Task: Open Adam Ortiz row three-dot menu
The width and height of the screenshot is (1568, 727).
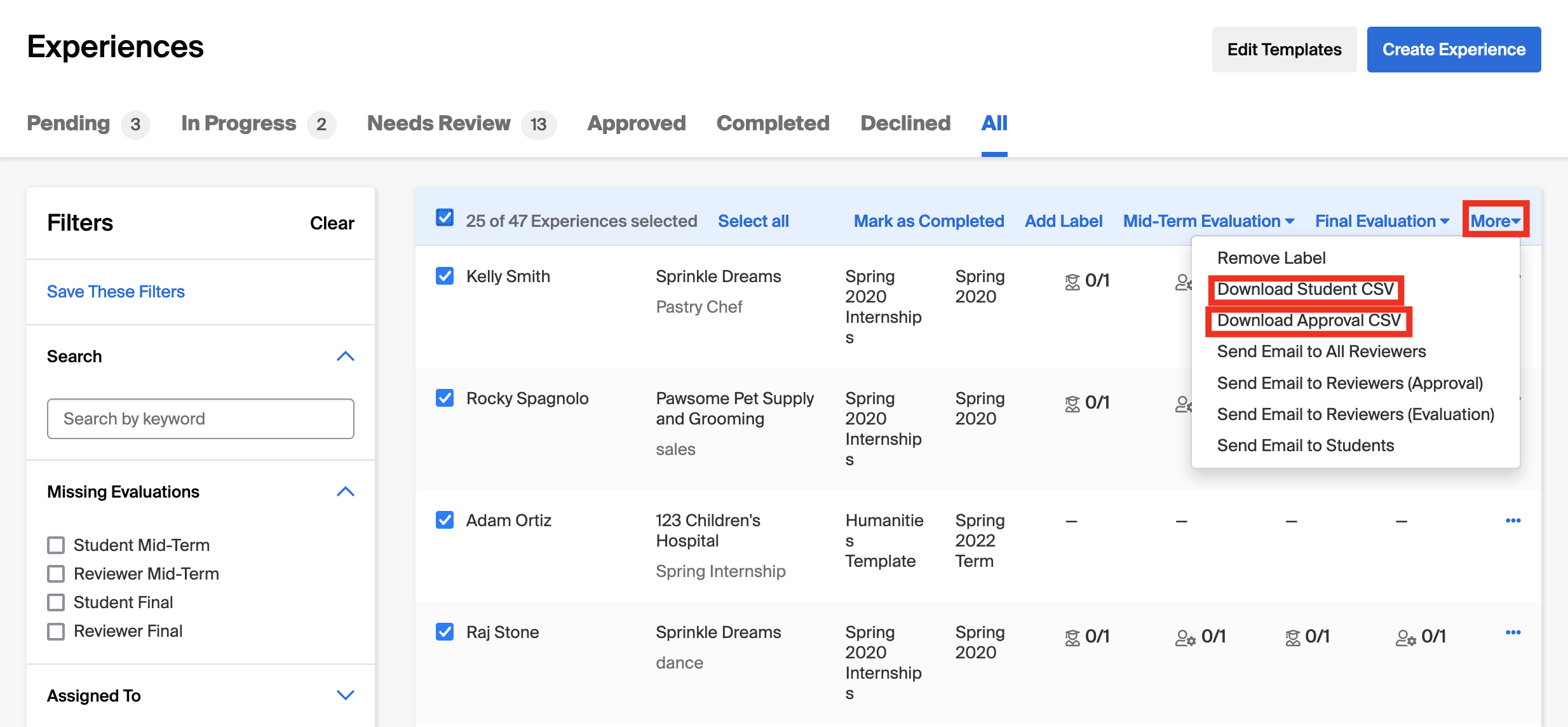Action: point(1513,520)
